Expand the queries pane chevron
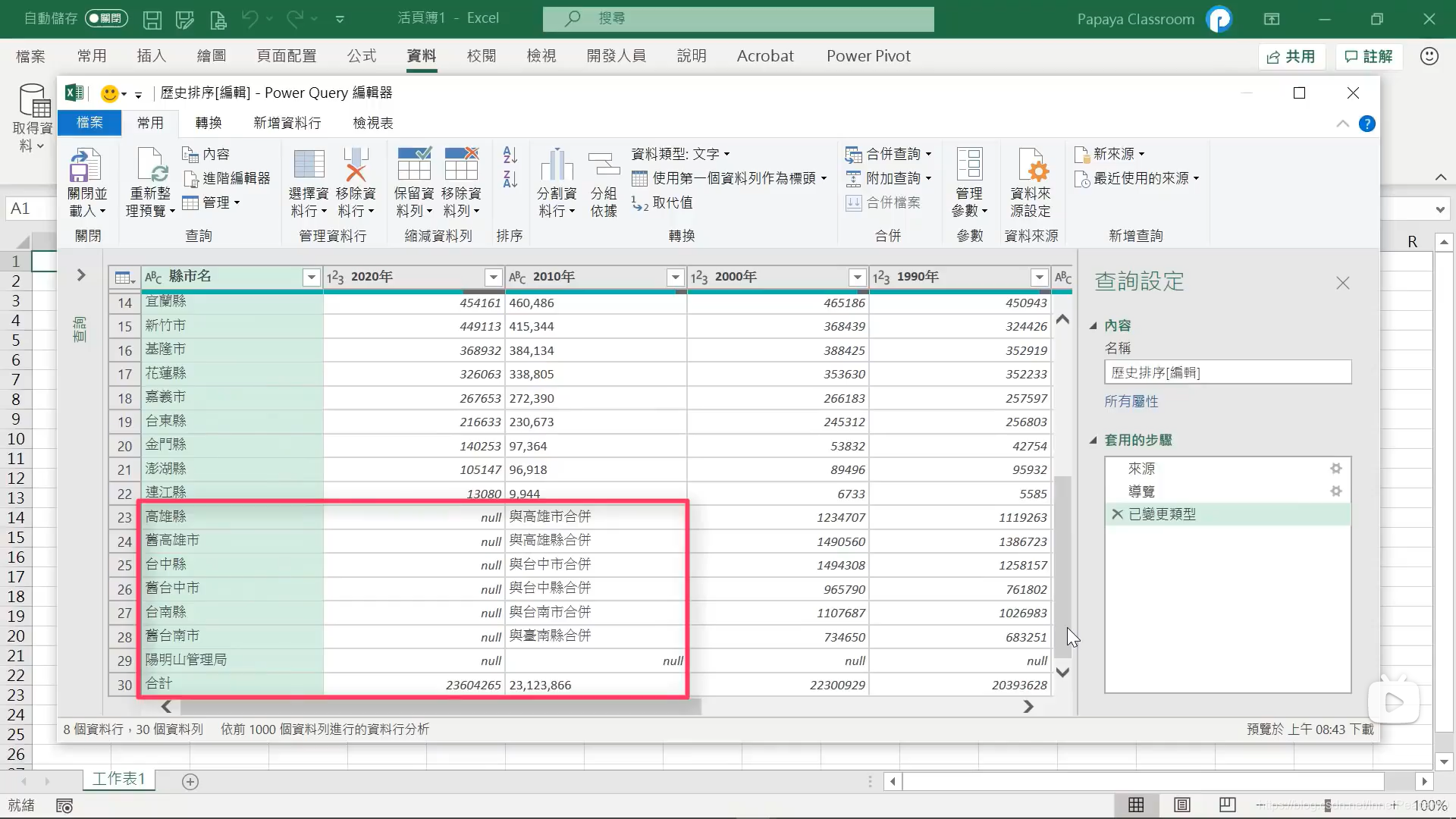This screenshot has width=1456, height=819. pyautogui.click(x=81, y=275)
